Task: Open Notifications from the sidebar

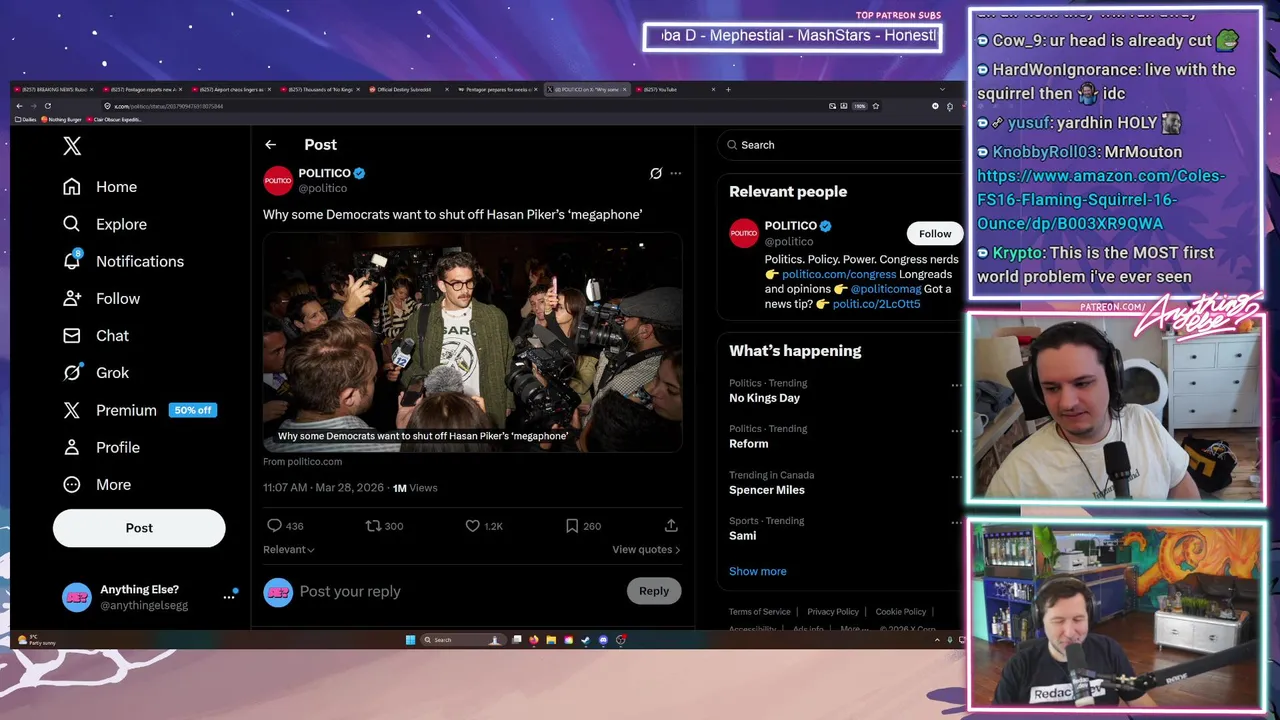Action: point(122,261)
